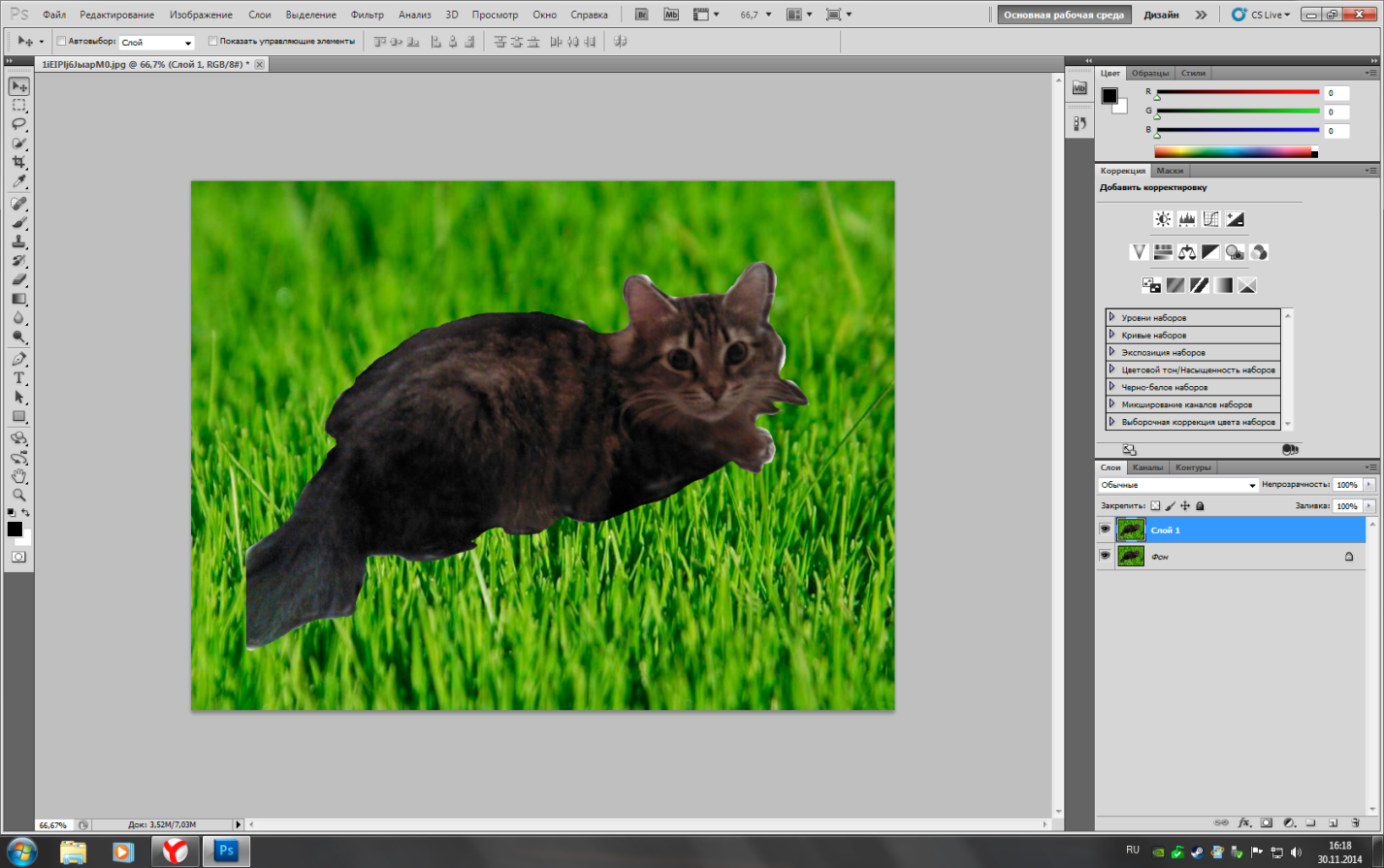Launch Adobe Bridge from the application bar
1384x868 pixels.
tap(642, 15)
